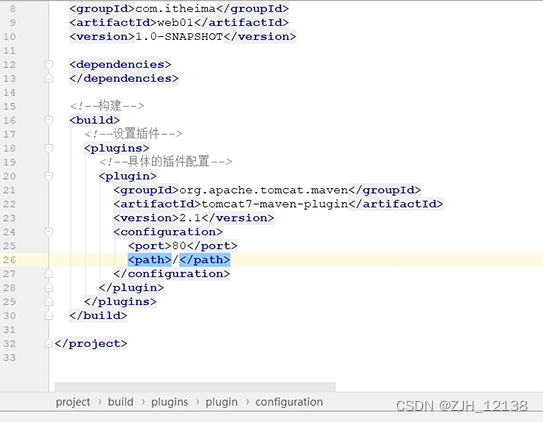
Task: Collapse the configuration fold on line 24
Action: [x=49, y=232]
